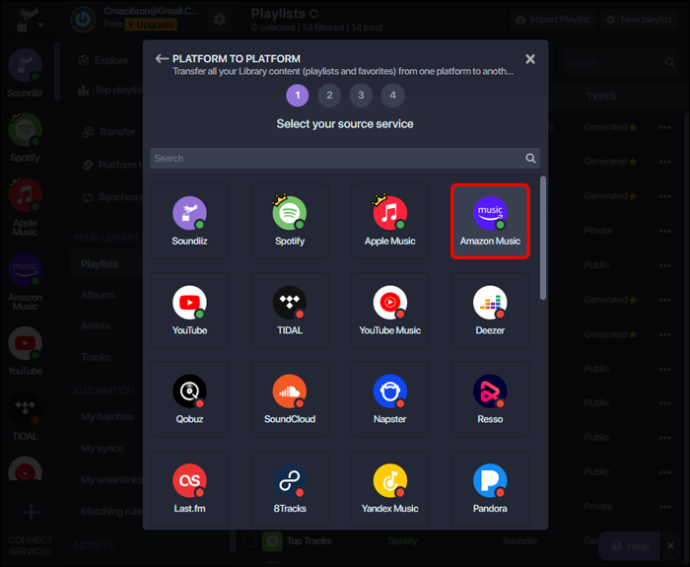The height and width of the screenshot is (567, 690).
Task: Click the add Connect Services plus icon
Action: (30, 512)
